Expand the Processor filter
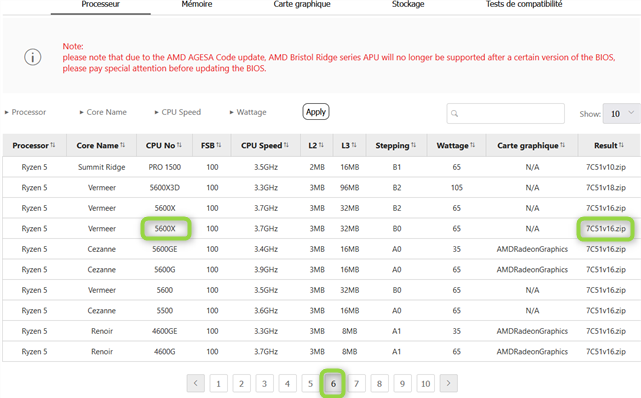 tap(25, 112)
